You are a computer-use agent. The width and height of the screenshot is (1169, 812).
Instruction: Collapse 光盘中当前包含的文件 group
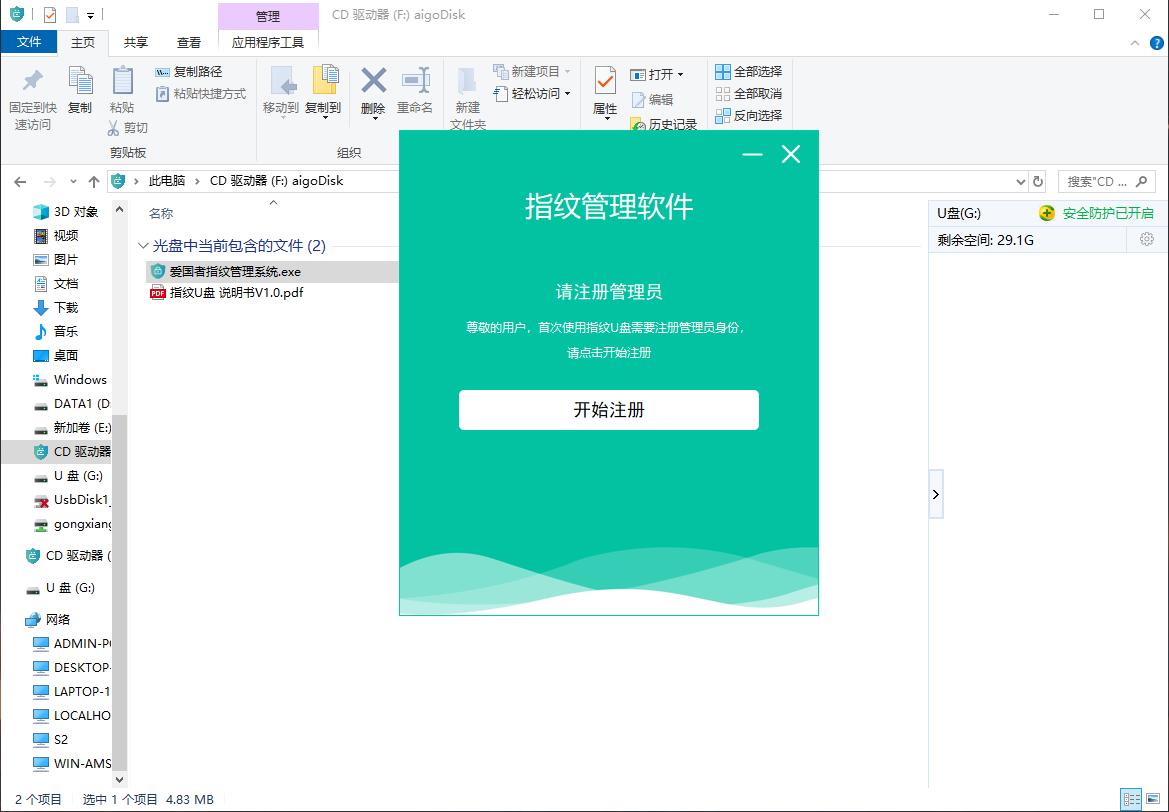[x=142, y=245]
